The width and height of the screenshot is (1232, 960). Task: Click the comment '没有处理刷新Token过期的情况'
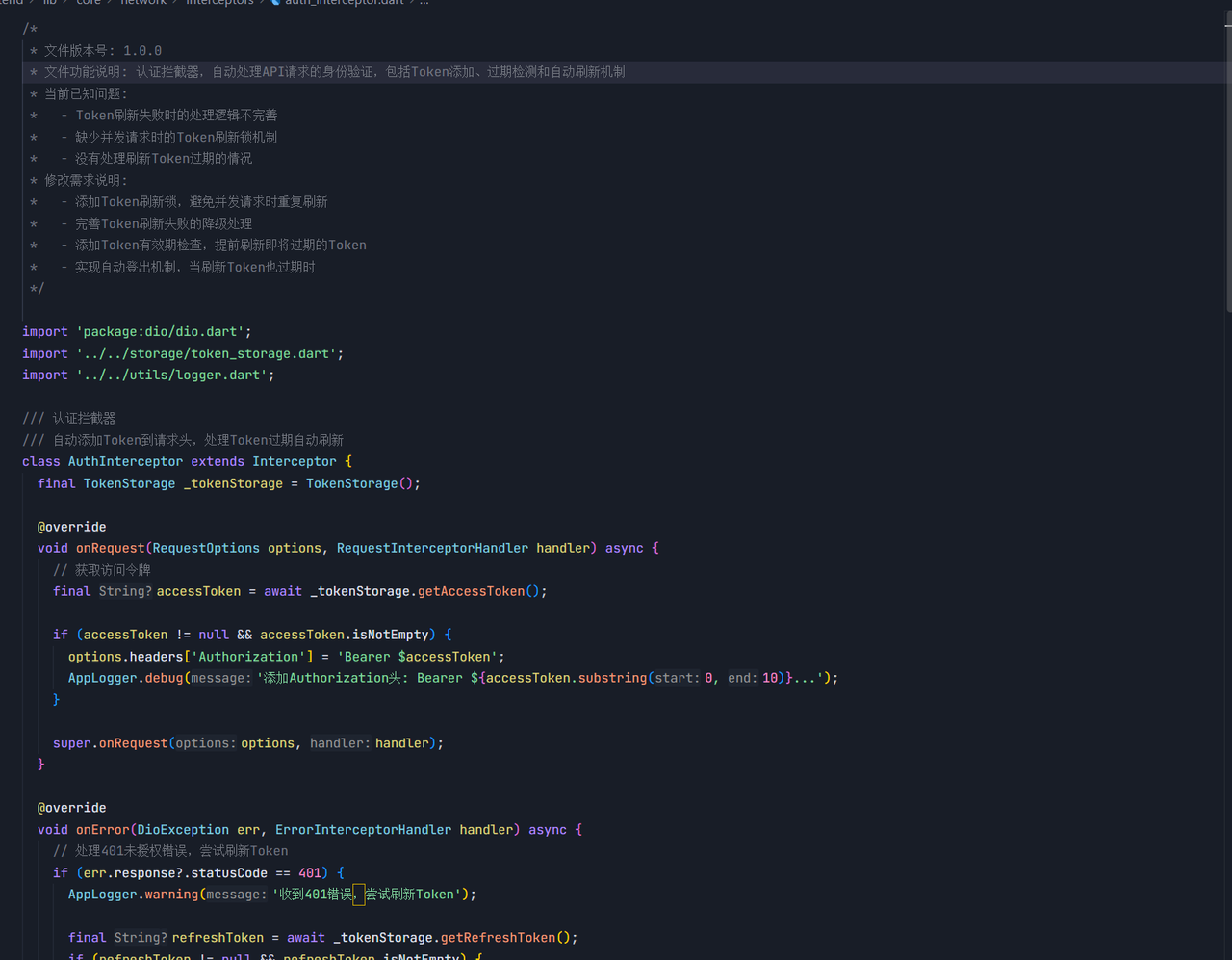pos(164,158)
